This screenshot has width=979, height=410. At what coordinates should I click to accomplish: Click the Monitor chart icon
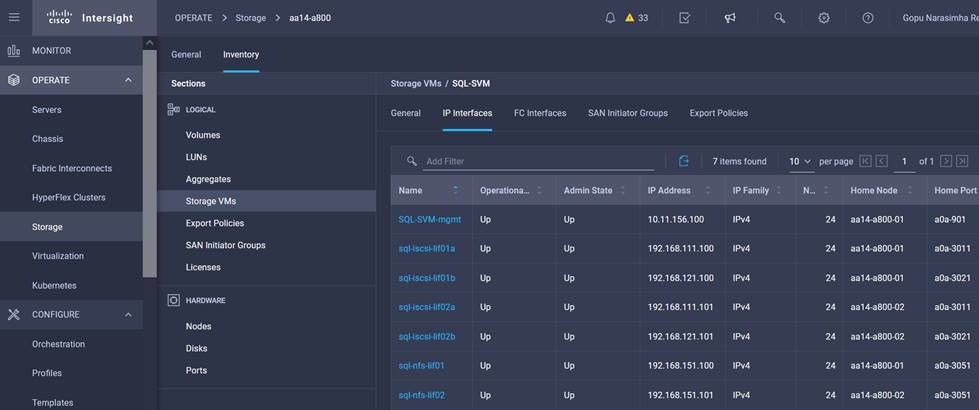tap(14, 51)
